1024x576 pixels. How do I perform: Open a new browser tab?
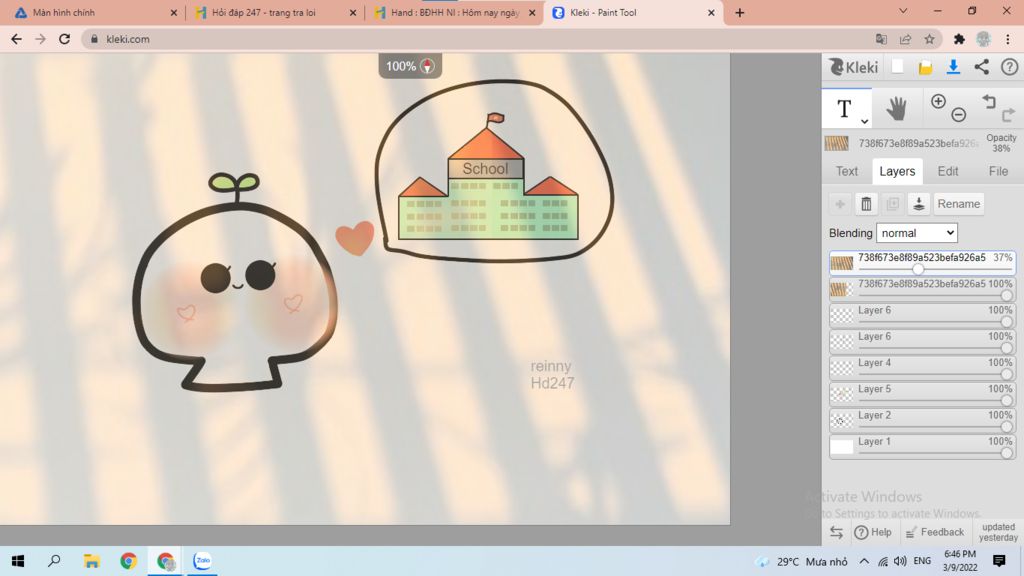click(x=739, y=12)
